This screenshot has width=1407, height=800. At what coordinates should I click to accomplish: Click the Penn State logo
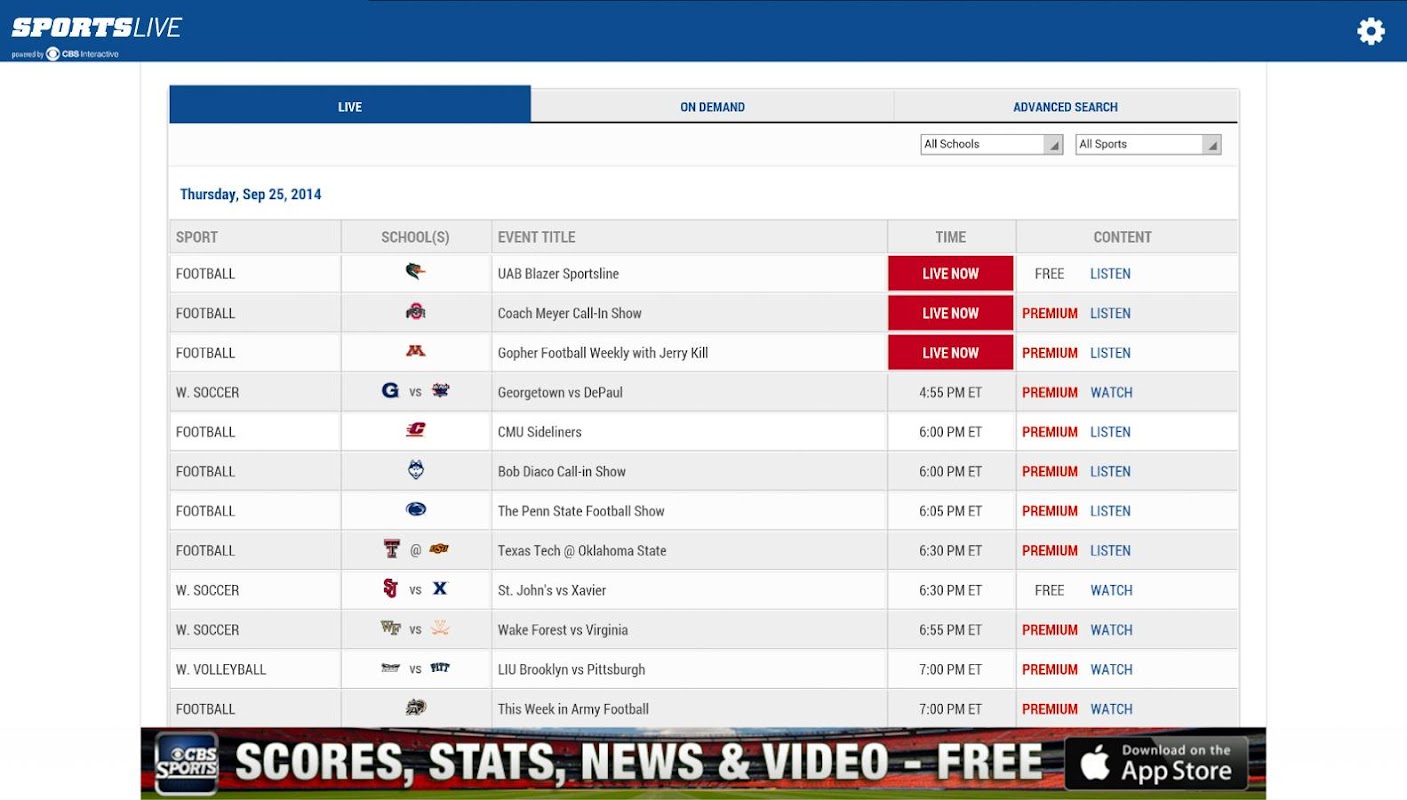coord(416,510)
